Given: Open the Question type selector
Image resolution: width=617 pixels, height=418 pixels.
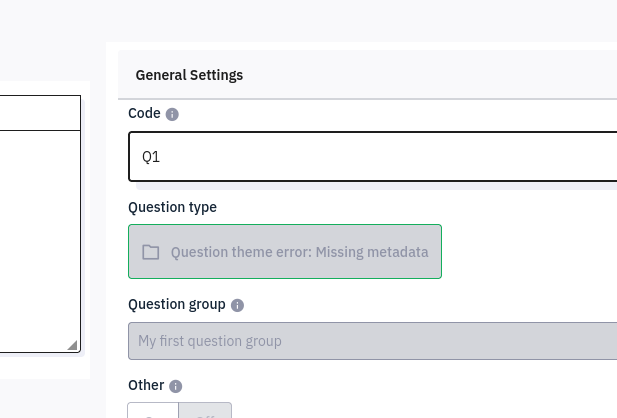Looking at the screenshot, I should point(285,252).
